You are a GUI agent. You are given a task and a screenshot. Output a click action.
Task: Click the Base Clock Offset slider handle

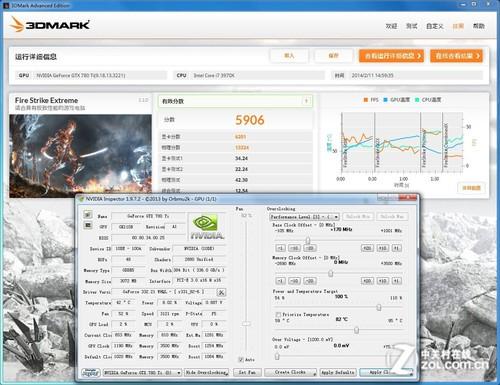(308, 240)
